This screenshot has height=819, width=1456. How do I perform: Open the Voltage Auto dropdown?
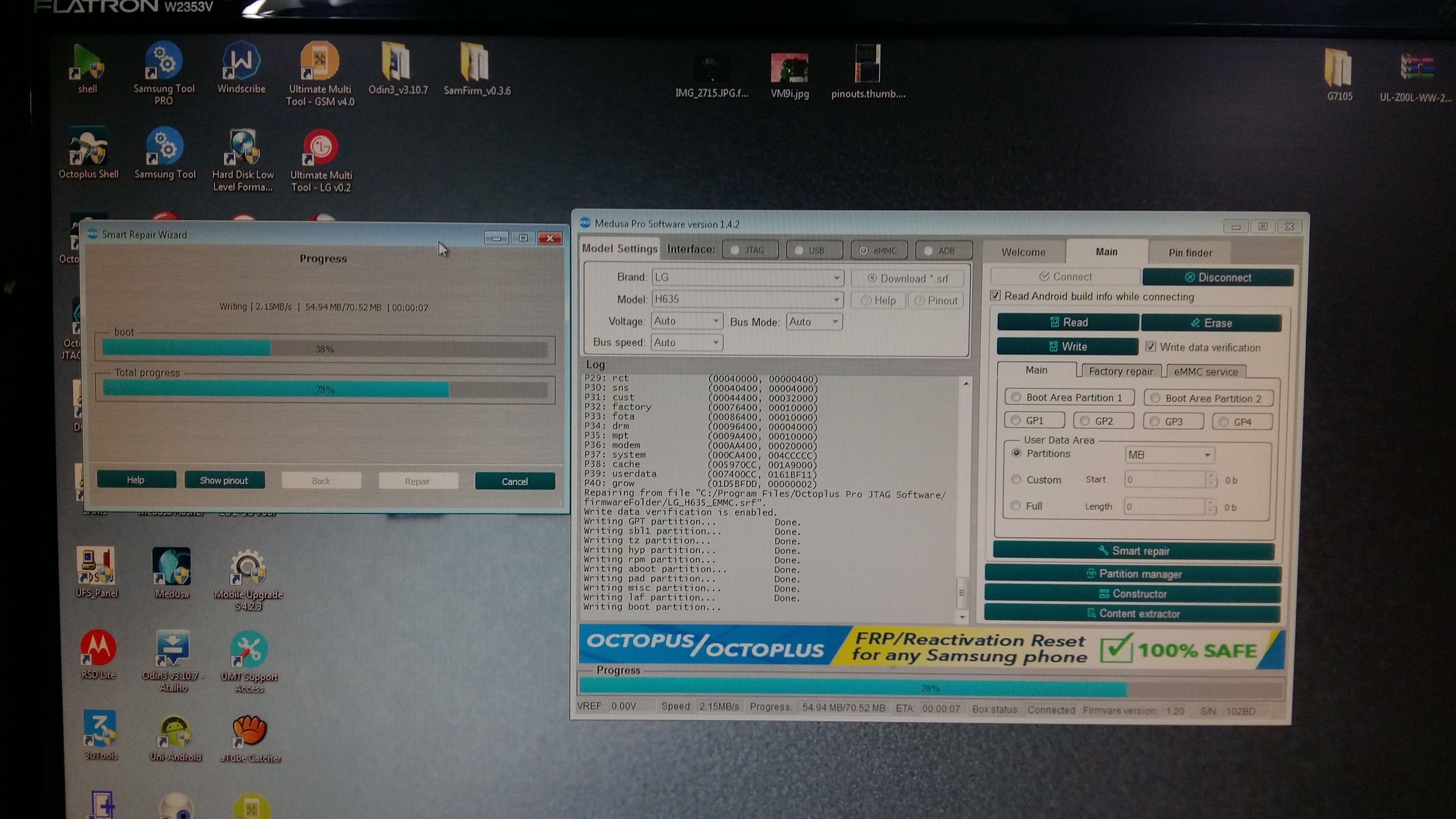[x=687, y=321]
